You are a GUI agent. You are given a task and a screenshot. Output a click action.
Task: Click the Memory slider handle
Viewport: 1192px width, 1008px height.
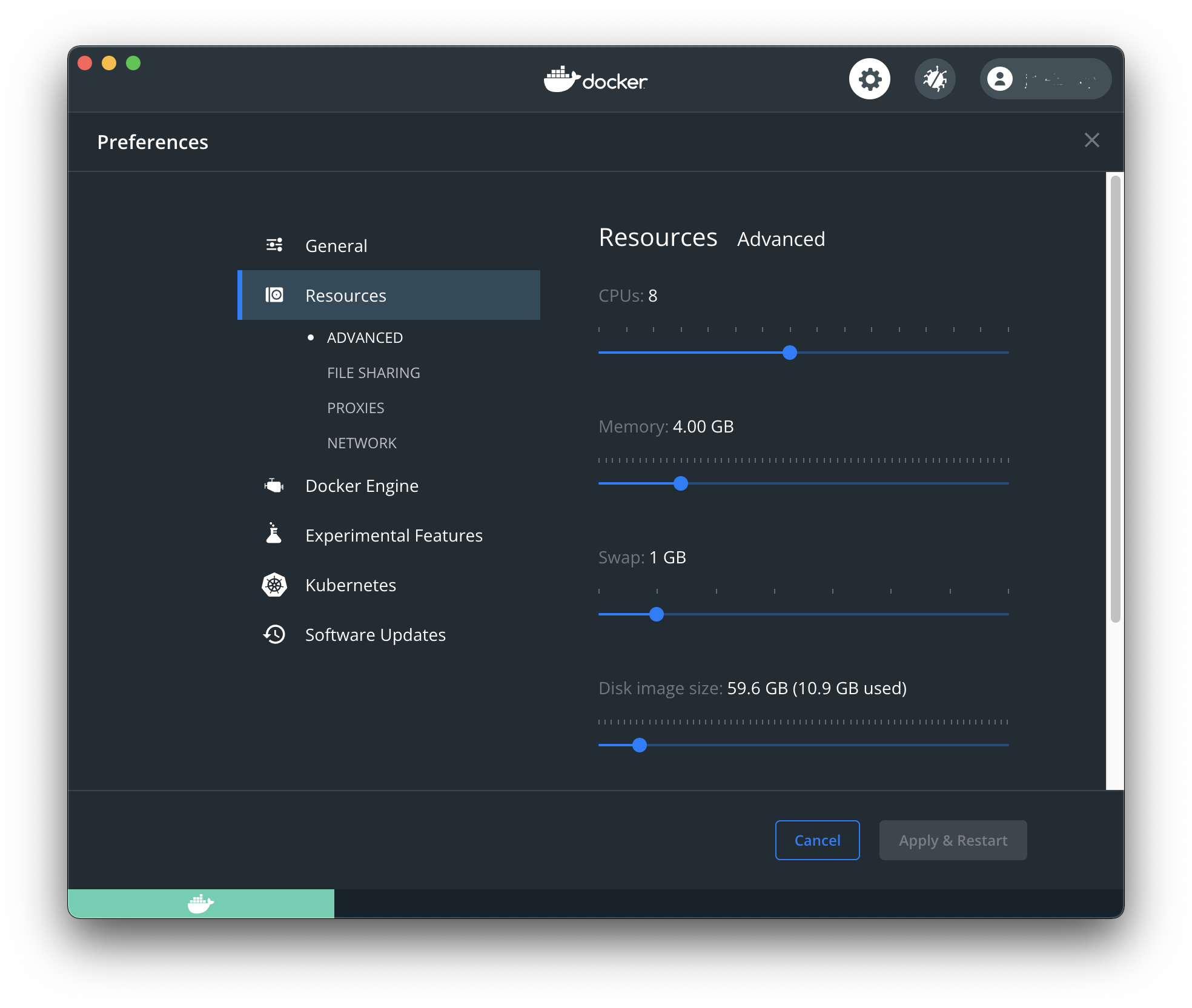pos(681,483)
